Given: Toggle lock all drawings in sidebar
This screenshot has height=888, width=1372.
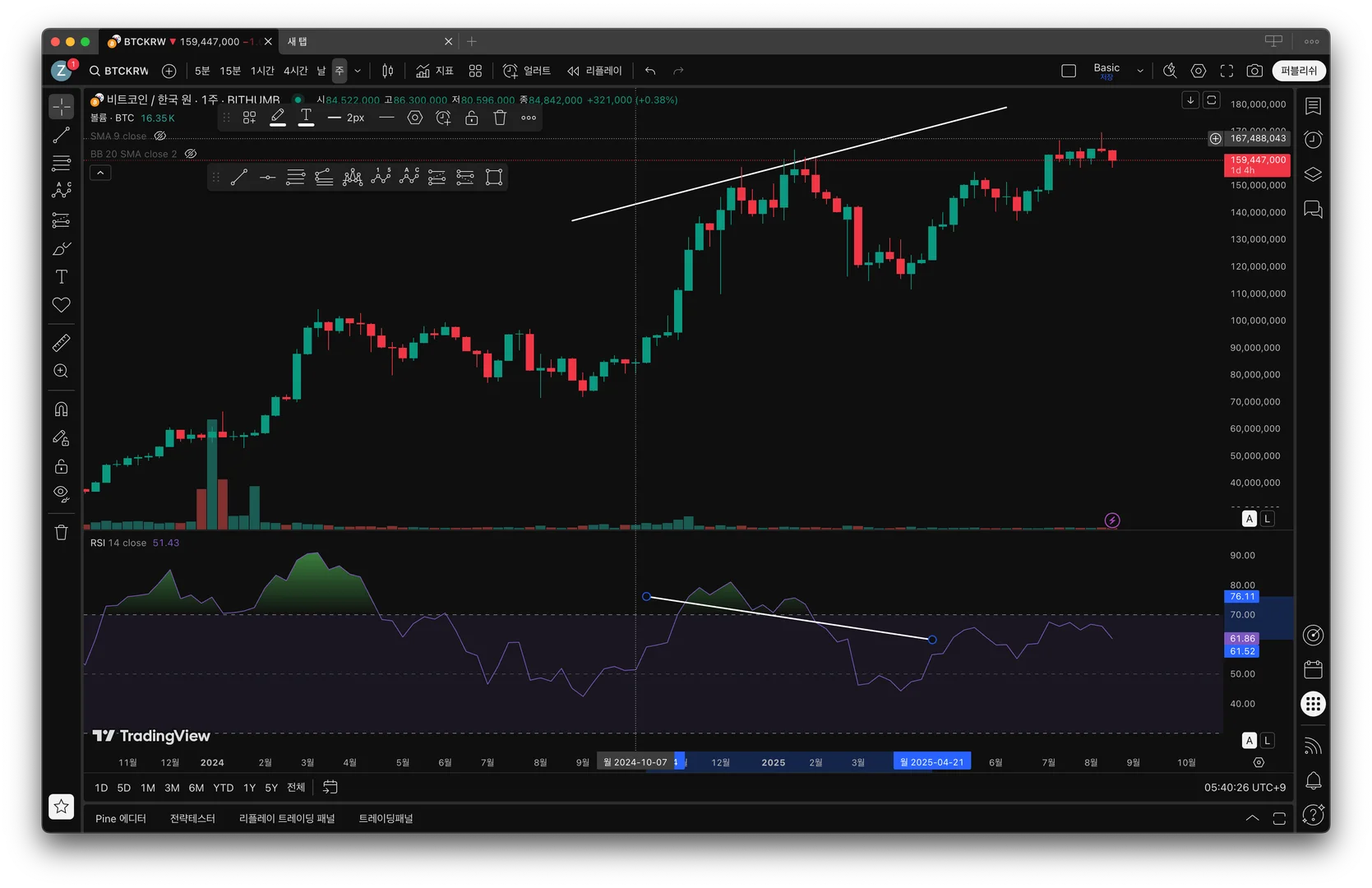Looking at the screenshot, I should tap(62, 466).
